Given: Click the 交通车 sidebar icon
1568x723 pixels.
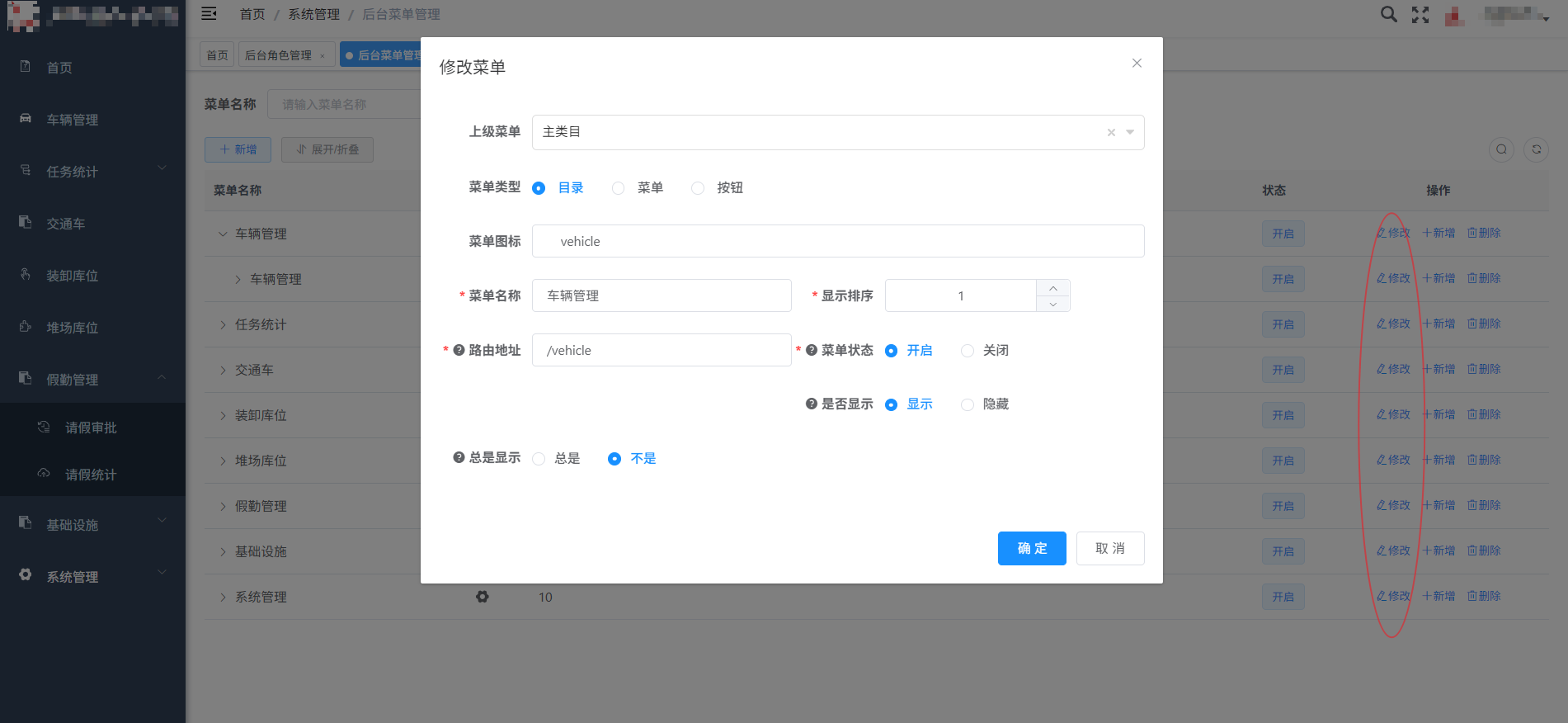Looking at the screenshot, I should click(26, 222).
